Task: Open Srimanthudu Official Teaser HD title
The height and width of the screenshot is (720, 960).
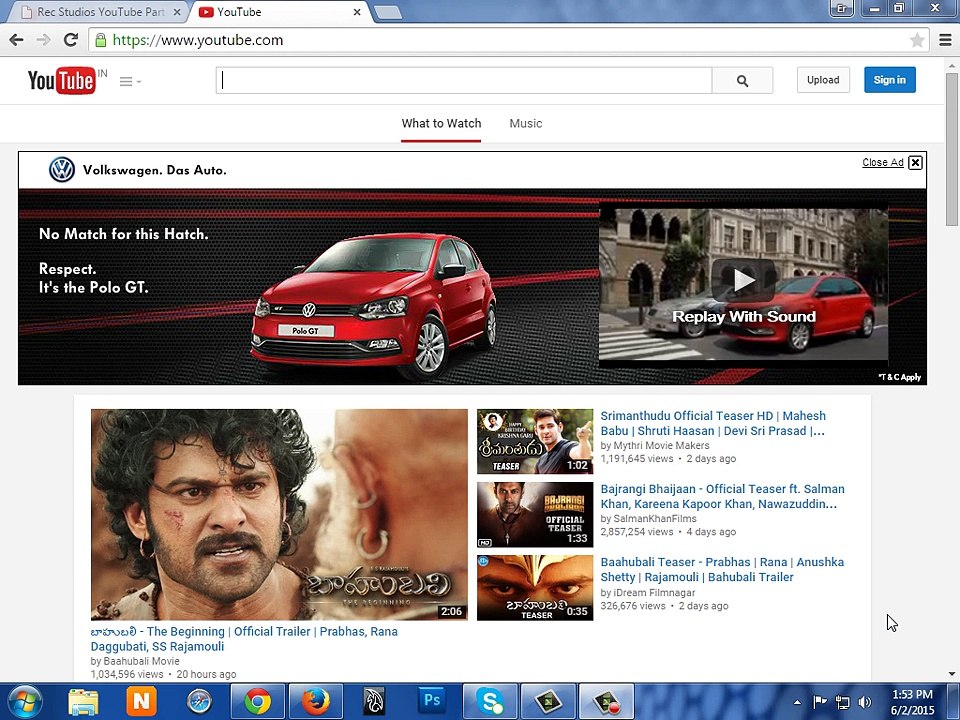Action: (713, 423)
